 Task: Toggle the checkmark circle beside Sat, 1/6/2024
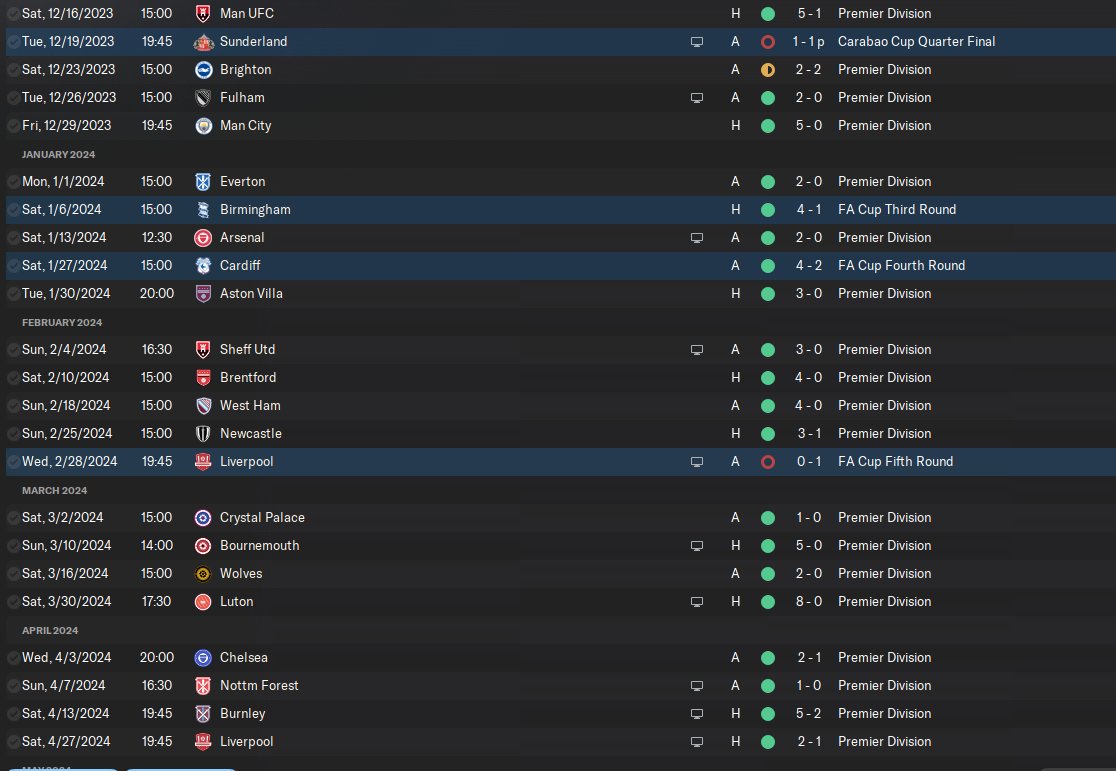(x=13, y=210)
